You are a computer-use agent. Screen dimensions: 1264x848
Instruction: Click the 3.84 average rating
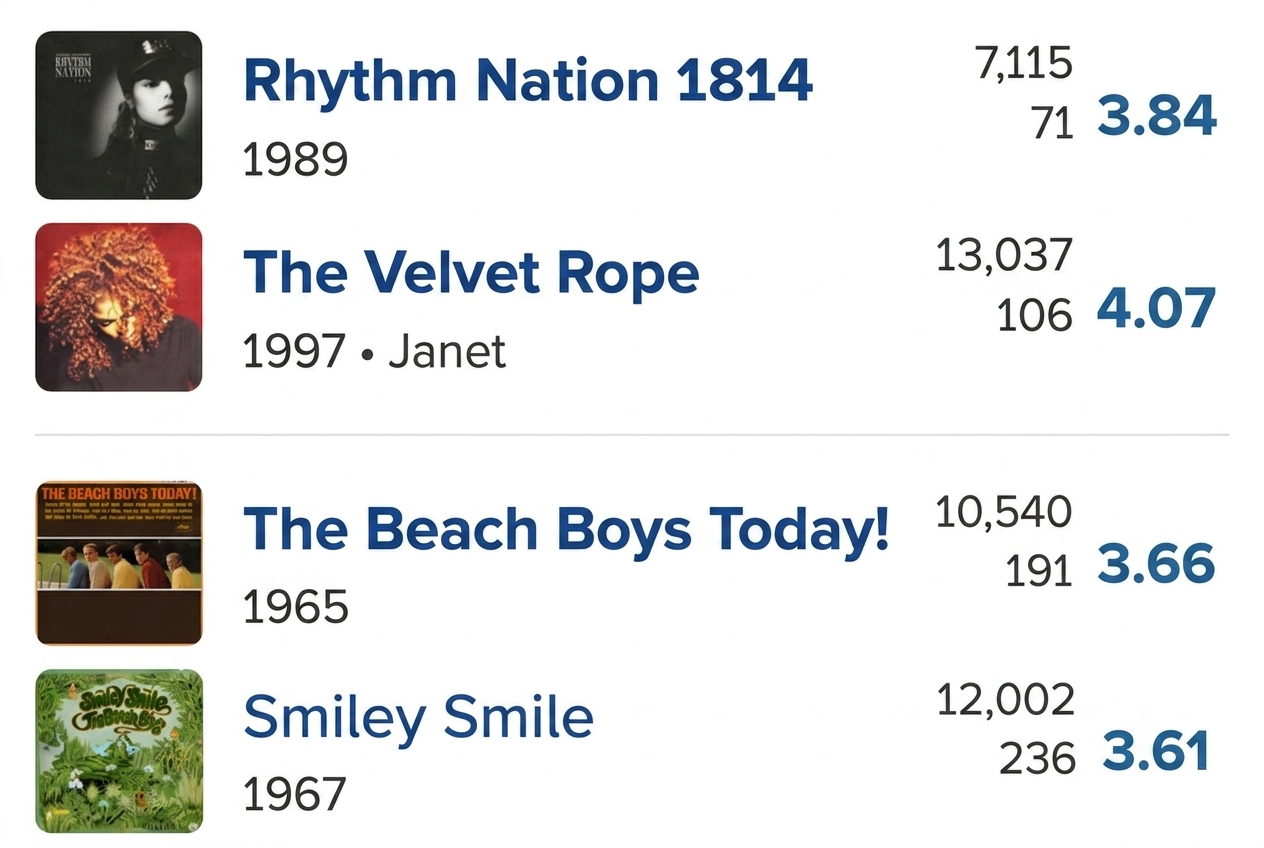click(1157, 116)
